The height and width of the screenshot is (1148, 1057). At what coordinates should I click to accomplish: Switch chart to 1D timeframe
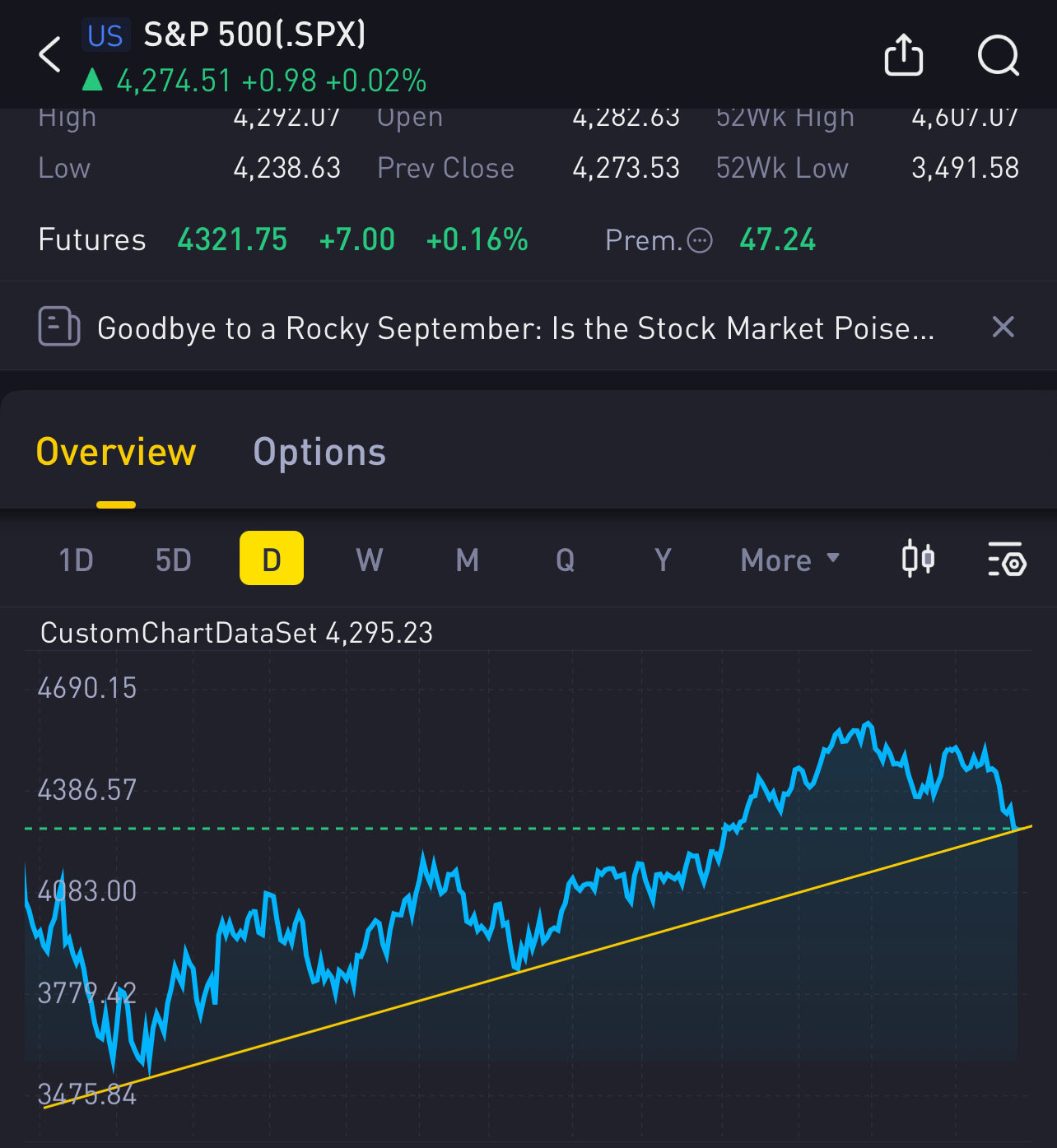[76, 560]
